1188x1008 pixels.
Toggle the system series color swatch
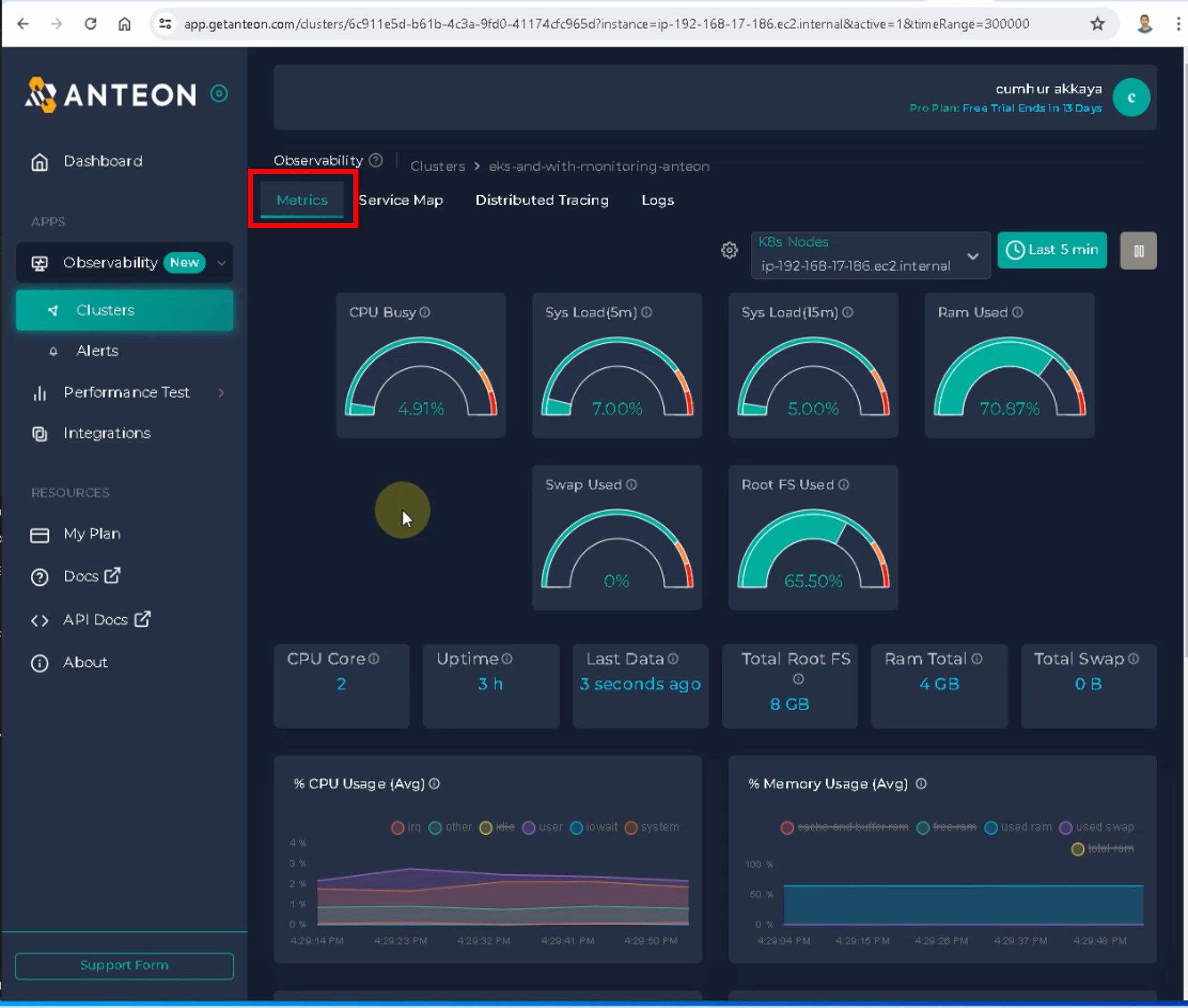[631, 827]
